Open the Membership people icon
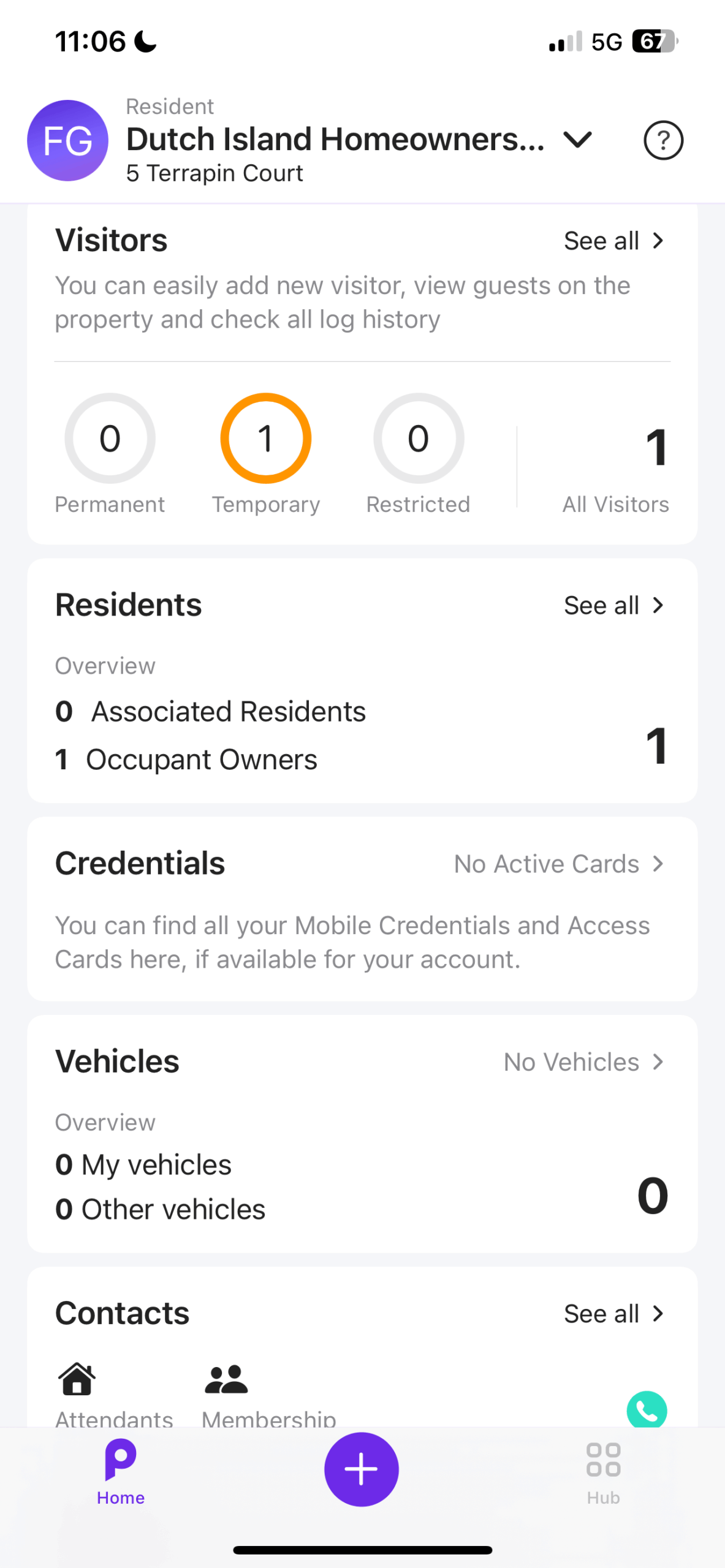The height and width of the screenshot is (1568, 725). pos(226,1379)
